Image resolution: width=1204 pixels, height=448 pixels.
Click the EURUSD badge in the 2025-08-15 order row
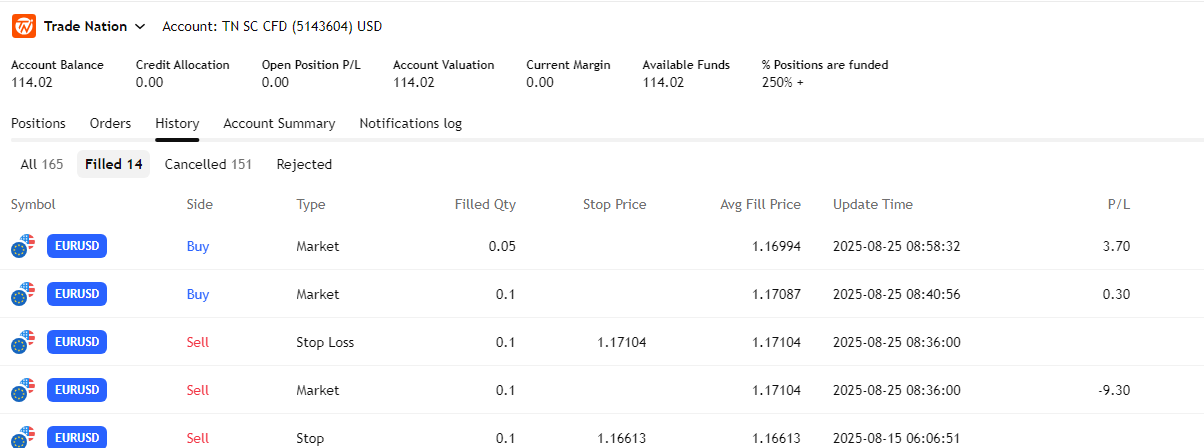pyautogui.click(x=77, y=437)
